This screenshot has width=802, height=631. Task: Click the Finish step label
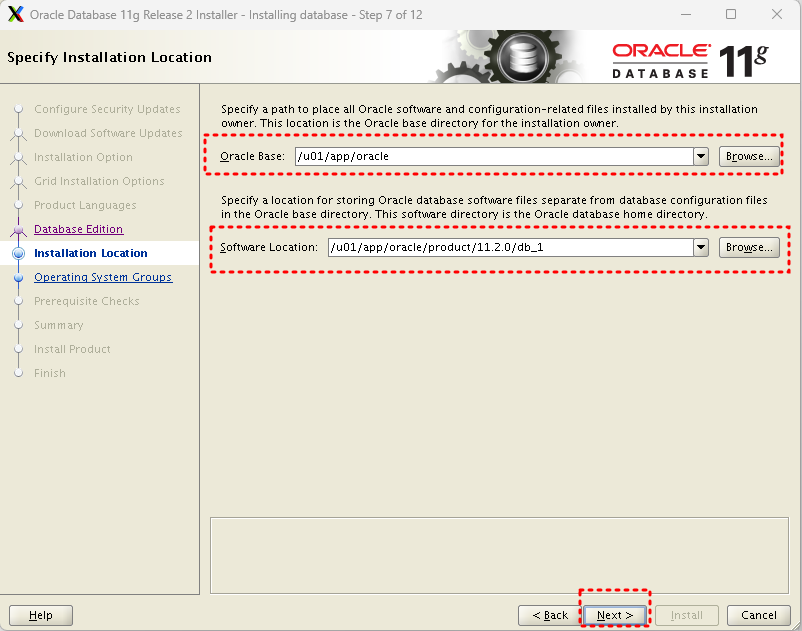pos(50,373)
